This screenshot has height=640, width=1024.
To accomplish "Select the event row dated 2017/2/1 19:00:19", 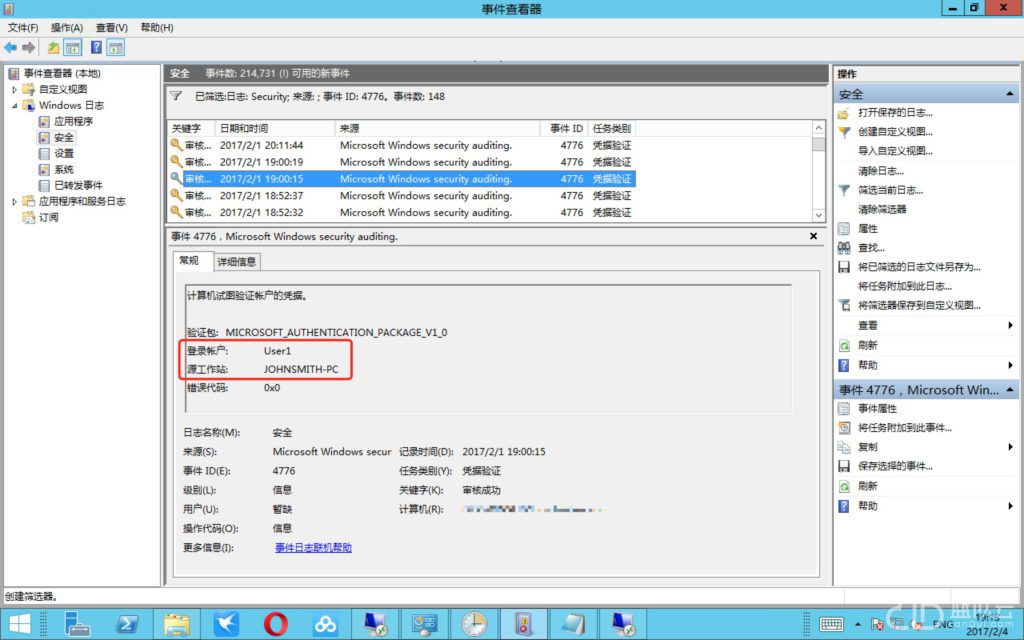I will (402, 162).
